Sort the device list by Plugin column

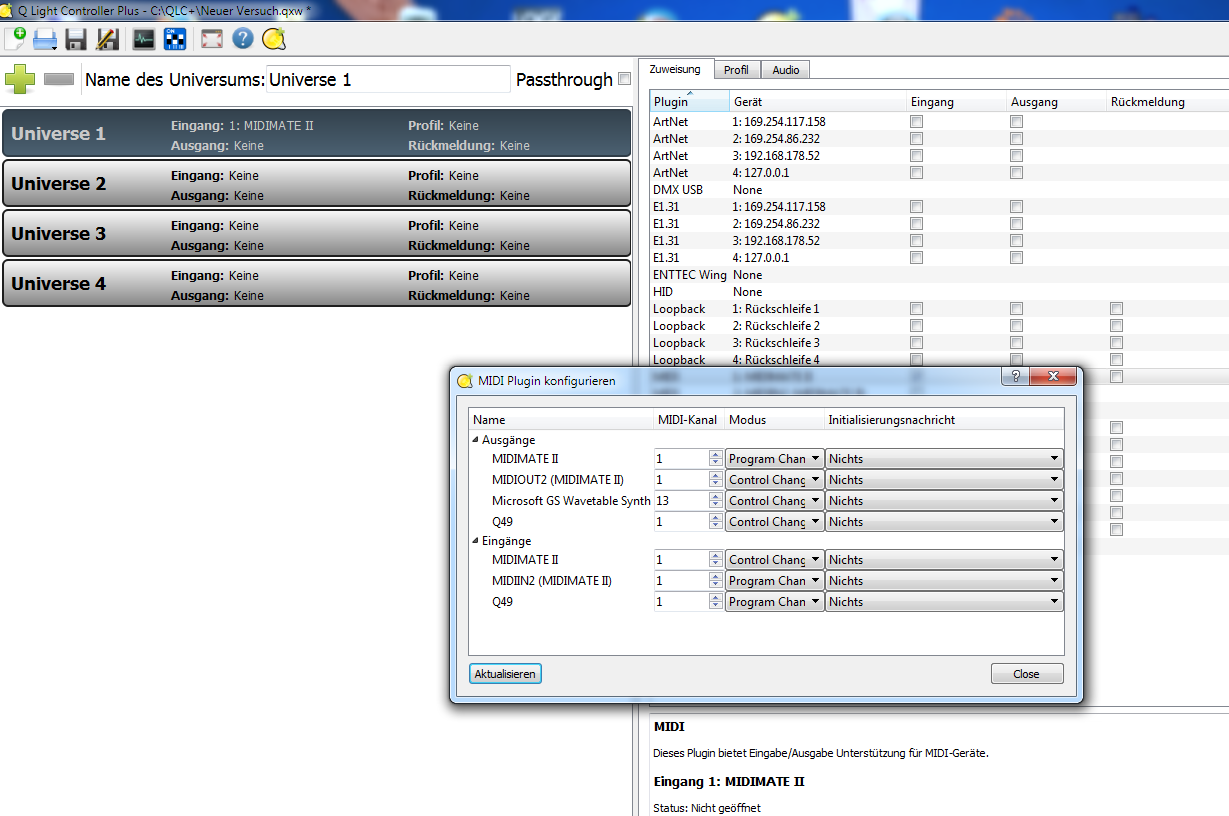(689, 102)
